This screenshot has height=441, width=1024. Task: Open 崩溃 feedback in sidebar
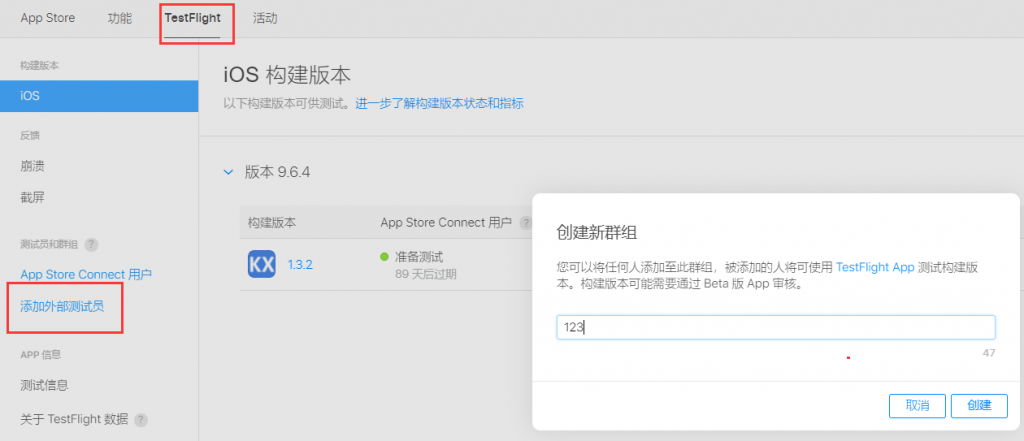32,166
